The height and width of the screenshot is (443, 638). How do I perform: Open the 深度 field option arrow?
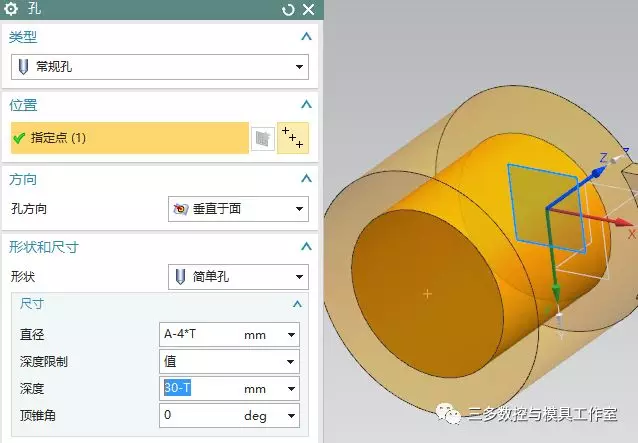[x=291, y=389]
